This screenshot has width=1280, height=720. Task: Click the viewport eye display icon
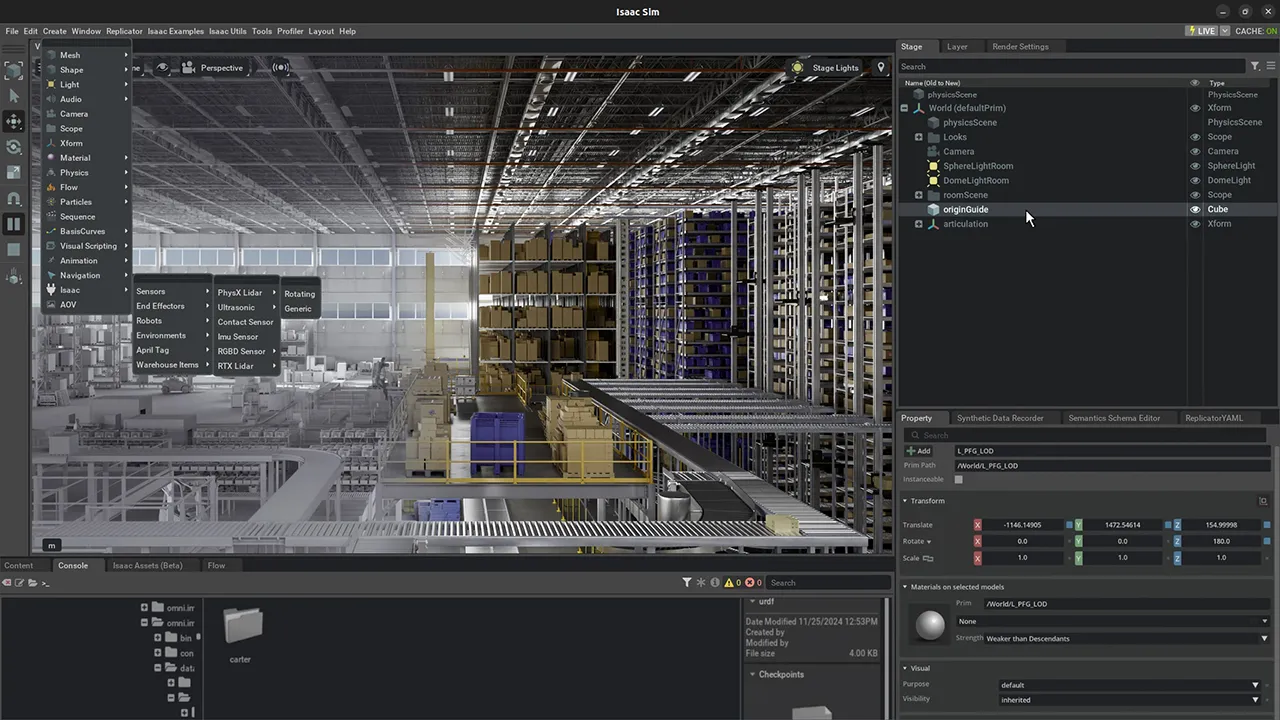pos(163,68)
